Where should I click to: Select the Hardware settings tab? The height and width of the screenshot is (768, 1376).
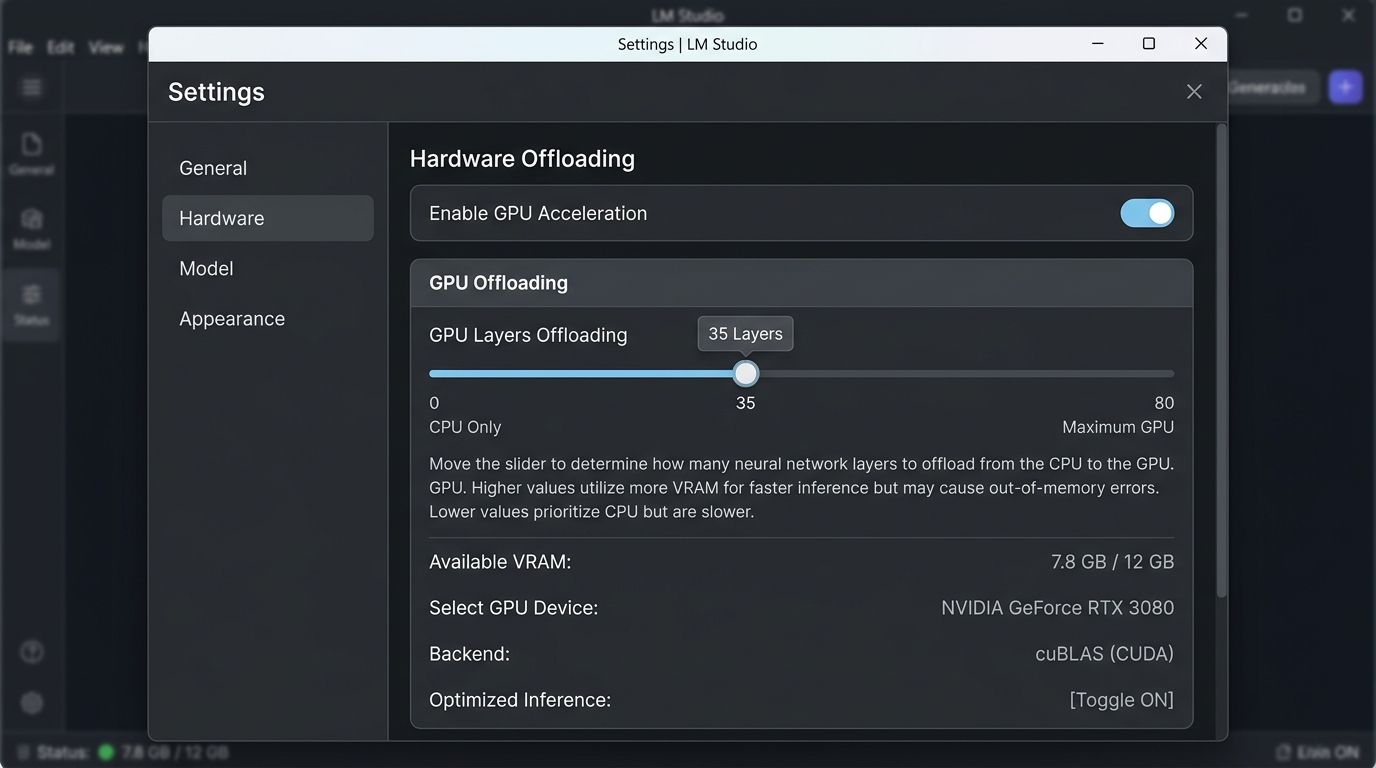pos(268,218)
